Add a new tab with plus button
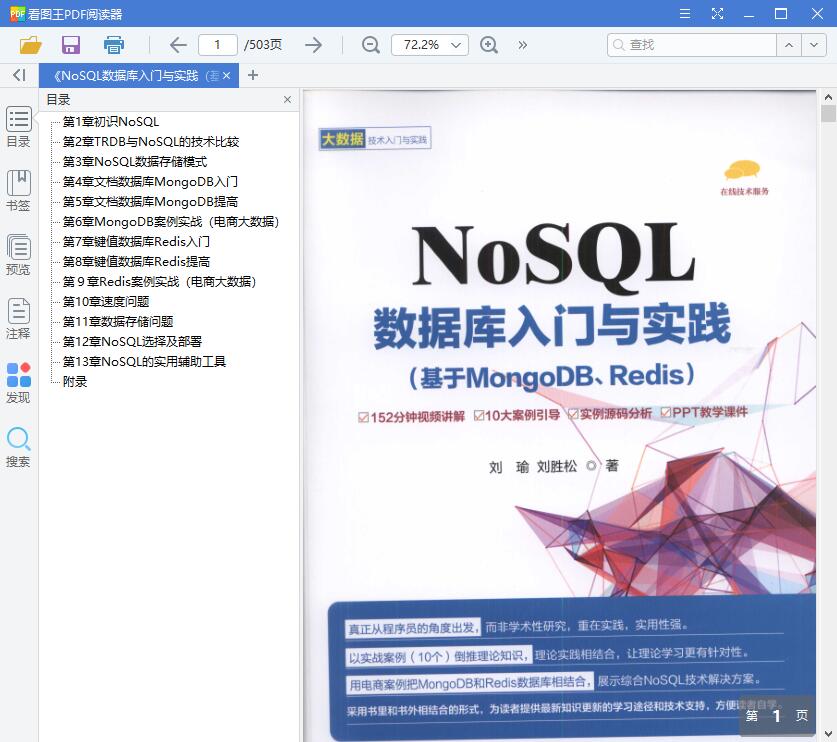The image size is (837, 742). 253,75
